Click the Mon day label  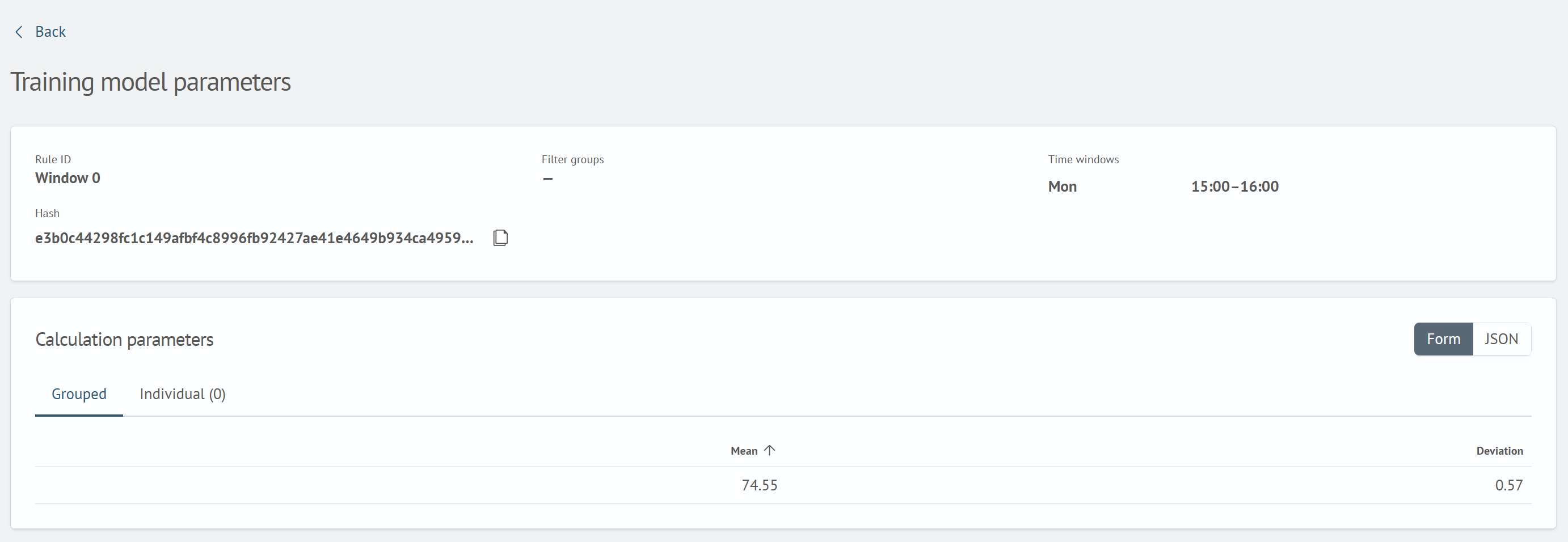1062,186
